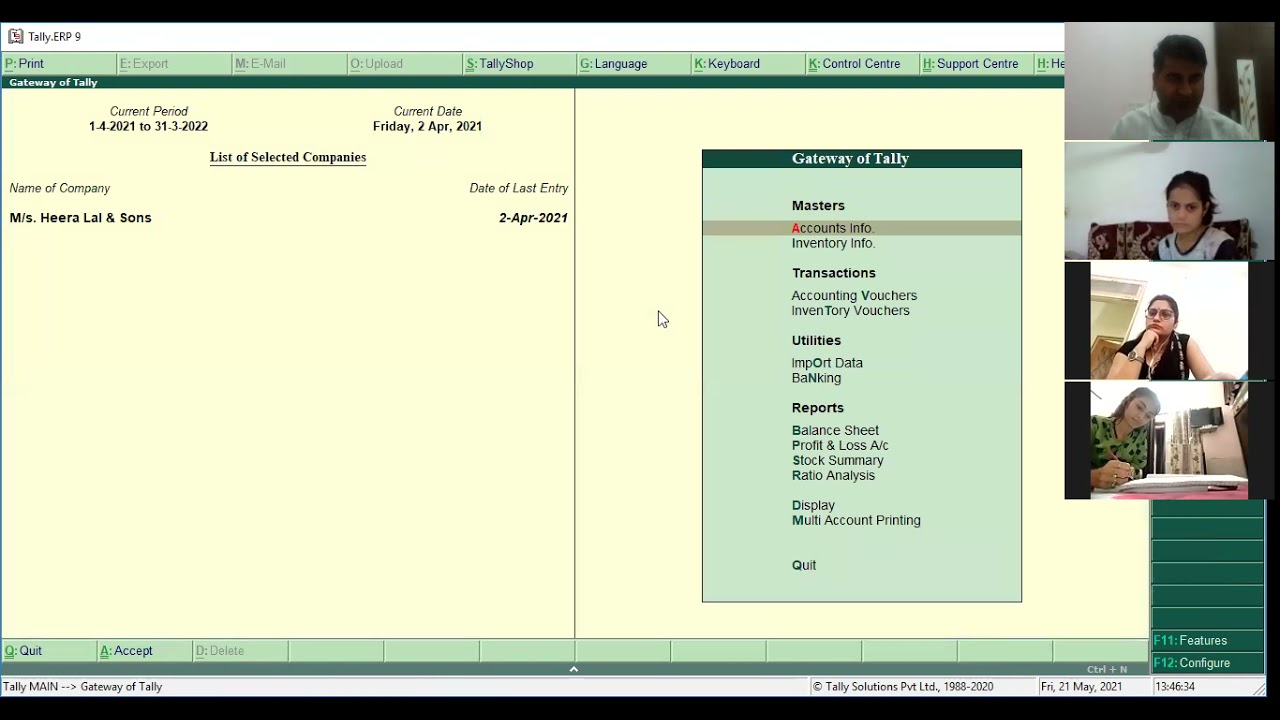Choose Import Data under Utilities
Screen dimensions: 1280x720
coord(827,363)
